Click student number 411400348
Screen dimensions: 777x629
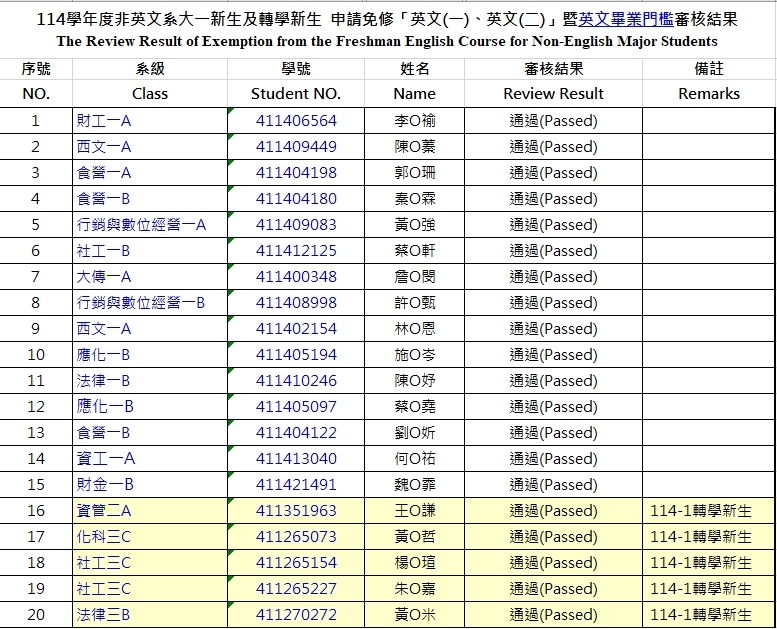296,277
